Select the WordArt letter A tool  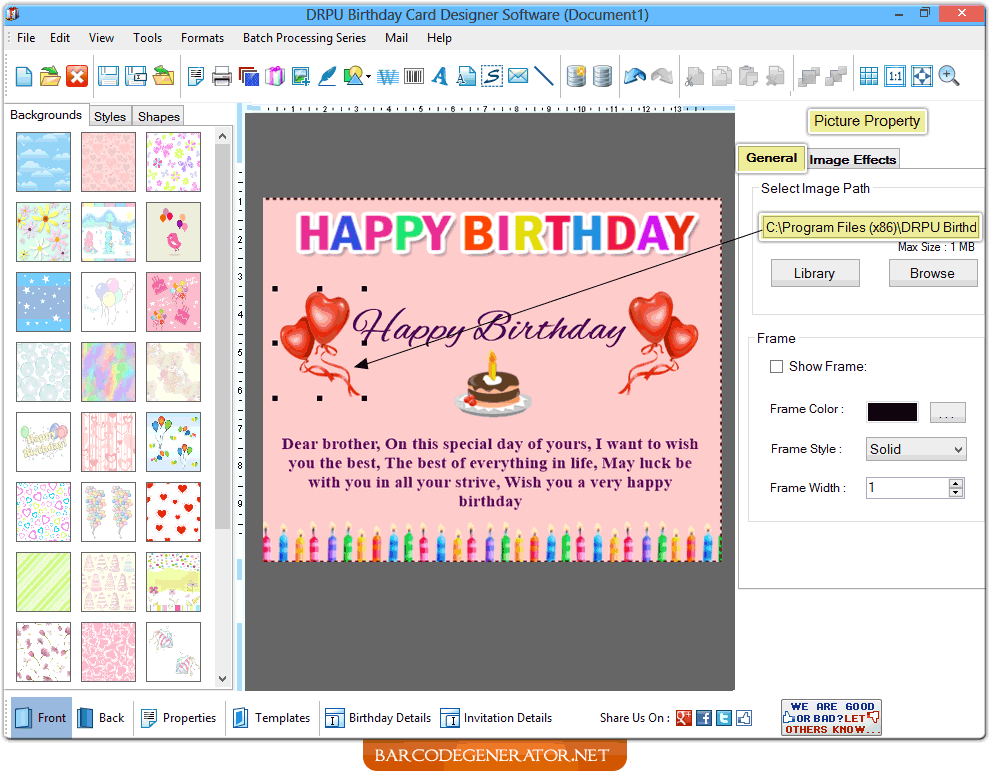coord(440,76)
